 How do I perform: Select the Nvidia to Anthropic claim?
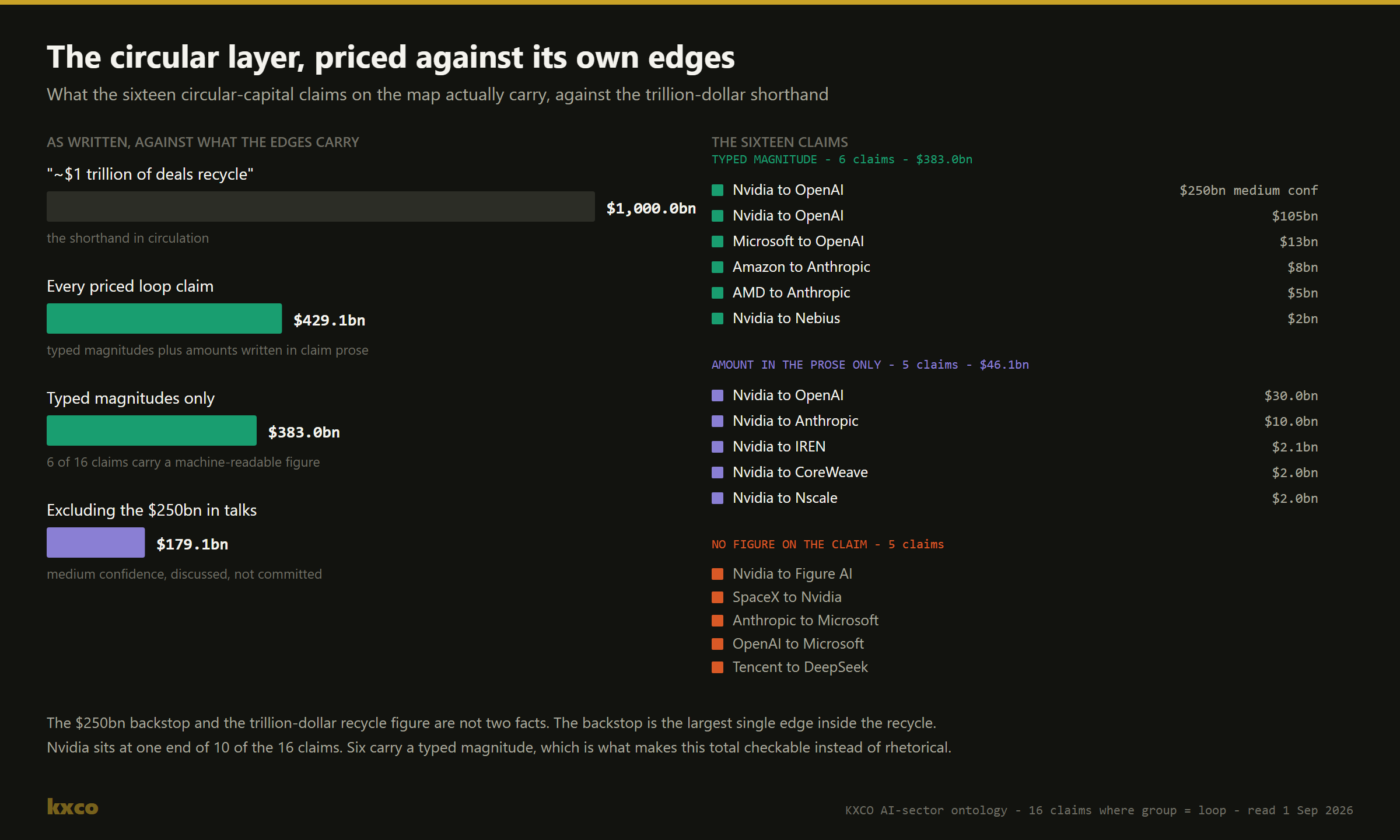coord(795,421)
